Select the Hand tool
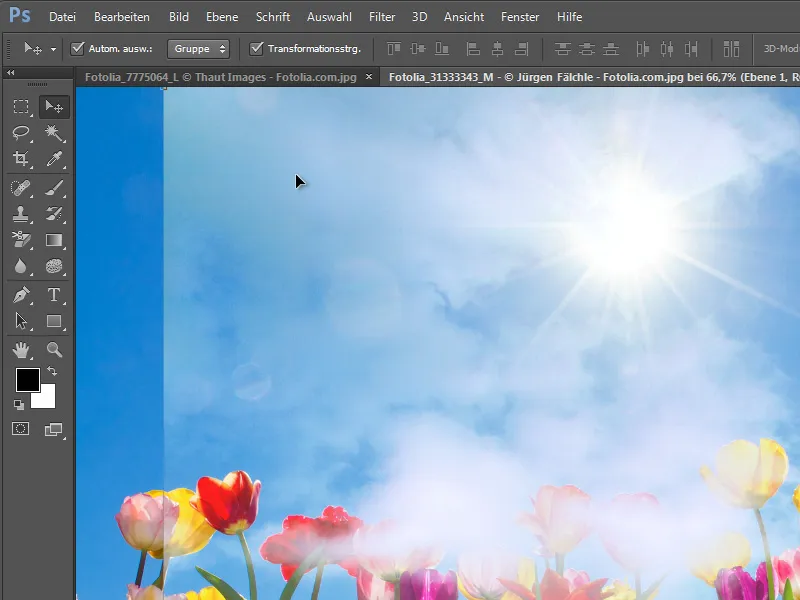This screenshot has height=600, width=800. click(x=21, y=350)
